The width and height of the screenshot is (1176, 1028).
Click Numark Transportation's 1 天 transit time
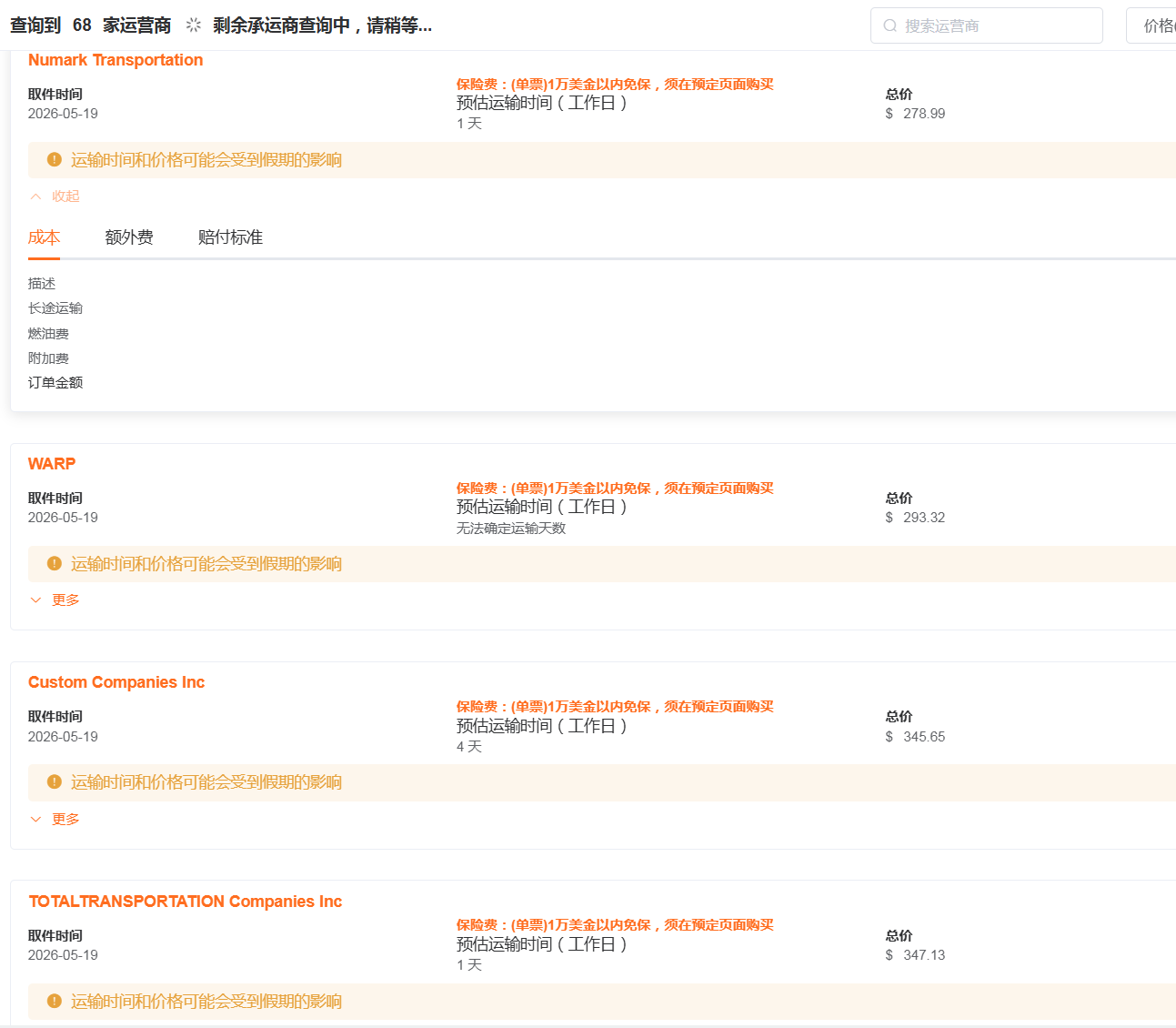[469, 124]
